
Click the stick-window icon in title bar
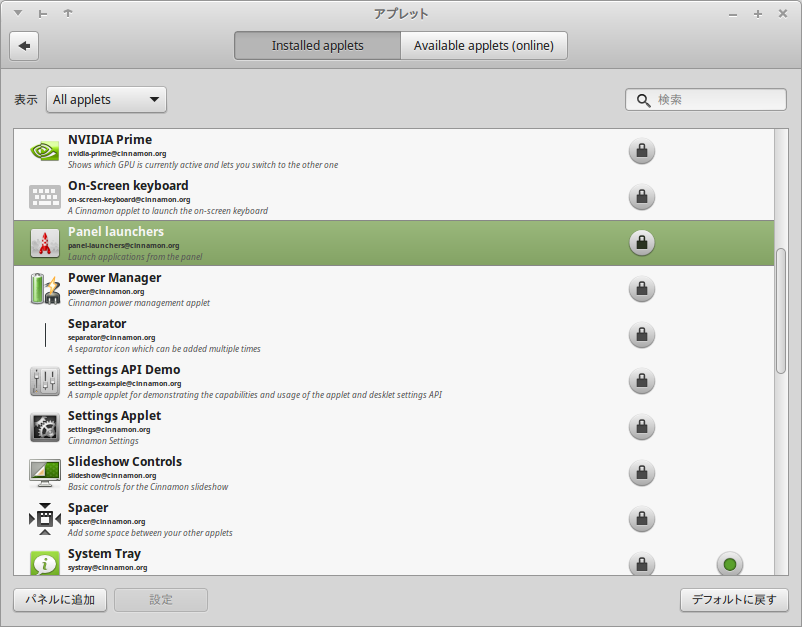coord(43,14)
